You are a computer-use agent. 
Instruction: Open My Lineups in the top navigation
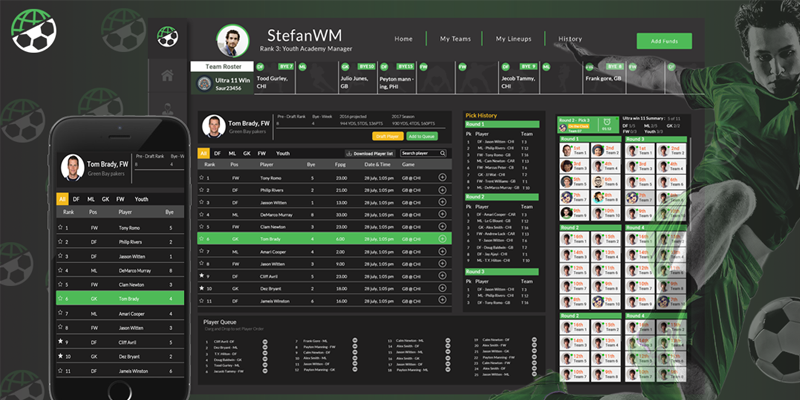pyautogui.click(x=513, y=39)
